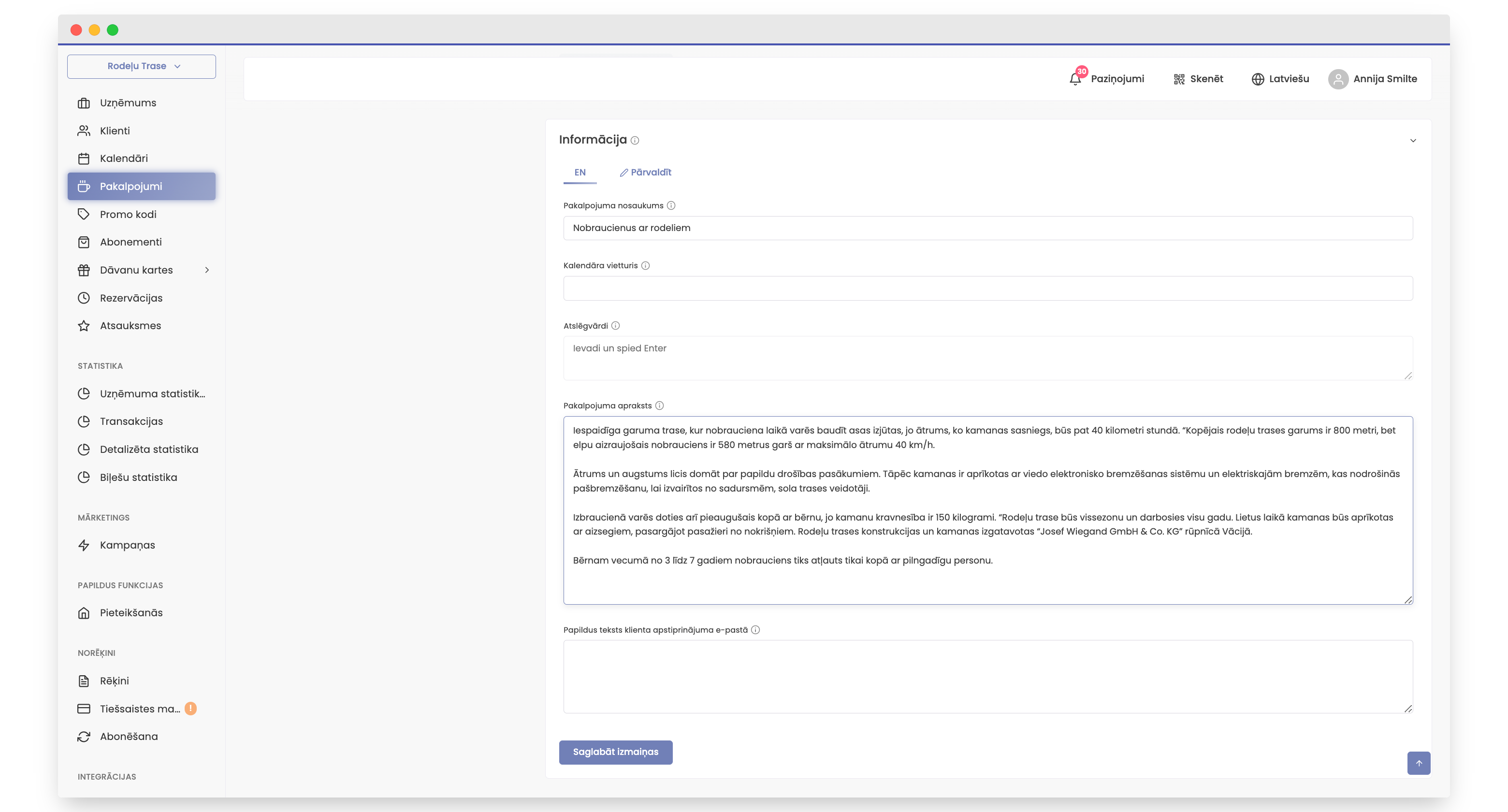The image size is (1508, 812).
Task: Click the Pakalpojuma apraksts info icon
Action: point(659,406)
